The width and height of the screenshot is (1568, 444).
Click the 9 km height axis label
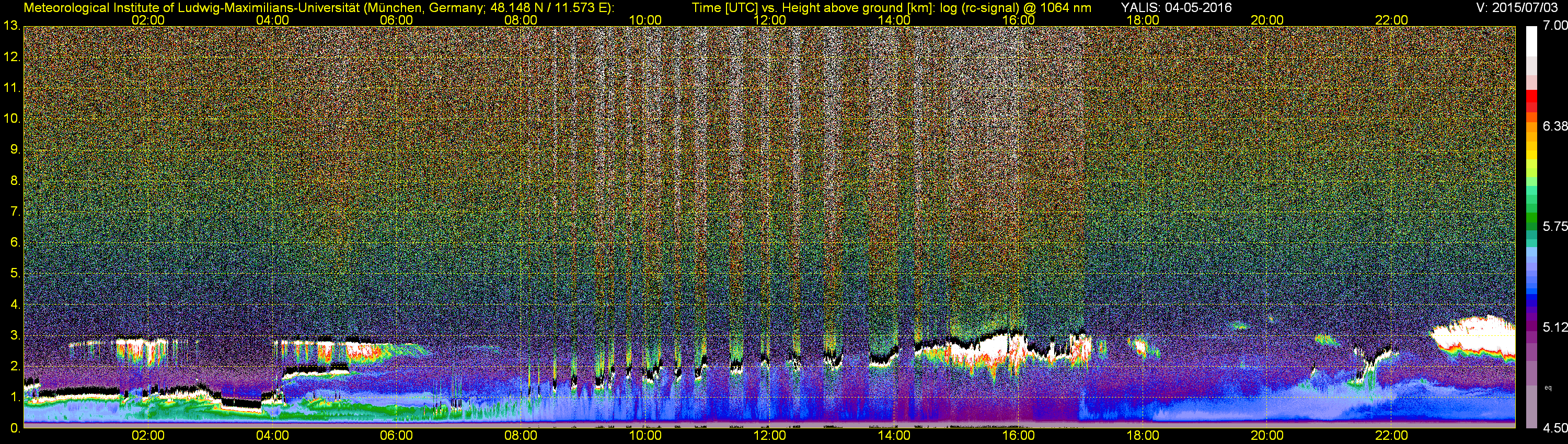[15, 149]
